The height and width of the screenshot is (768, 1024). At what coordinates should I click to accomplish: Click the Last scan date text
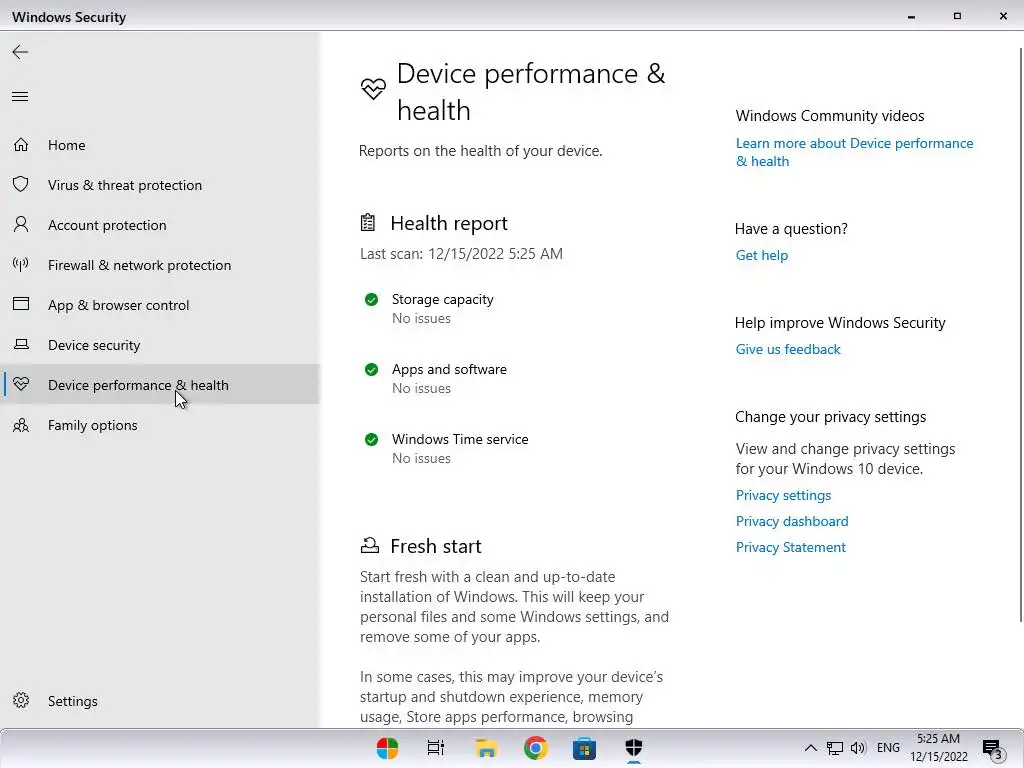click(x=461, y=253)
